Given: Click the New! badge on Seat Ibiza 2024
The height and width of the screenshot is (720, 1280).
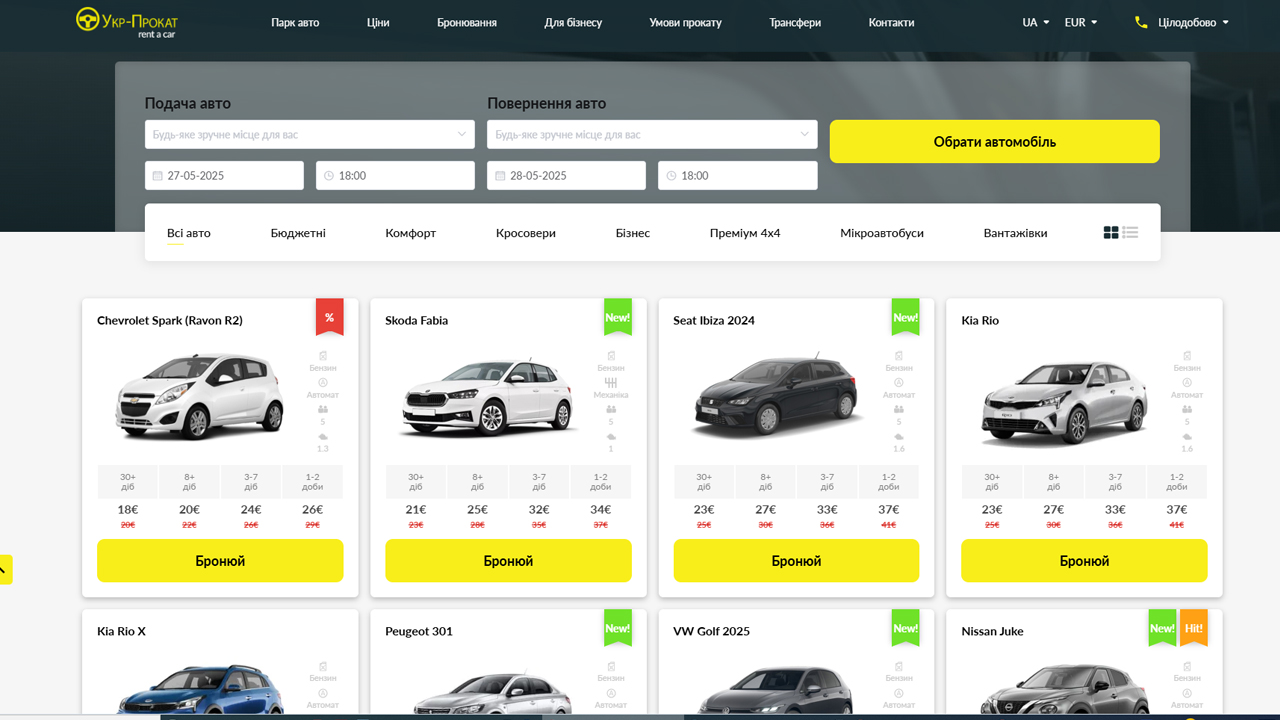Looking at the screenshot, I should click(x=906, y=317).
